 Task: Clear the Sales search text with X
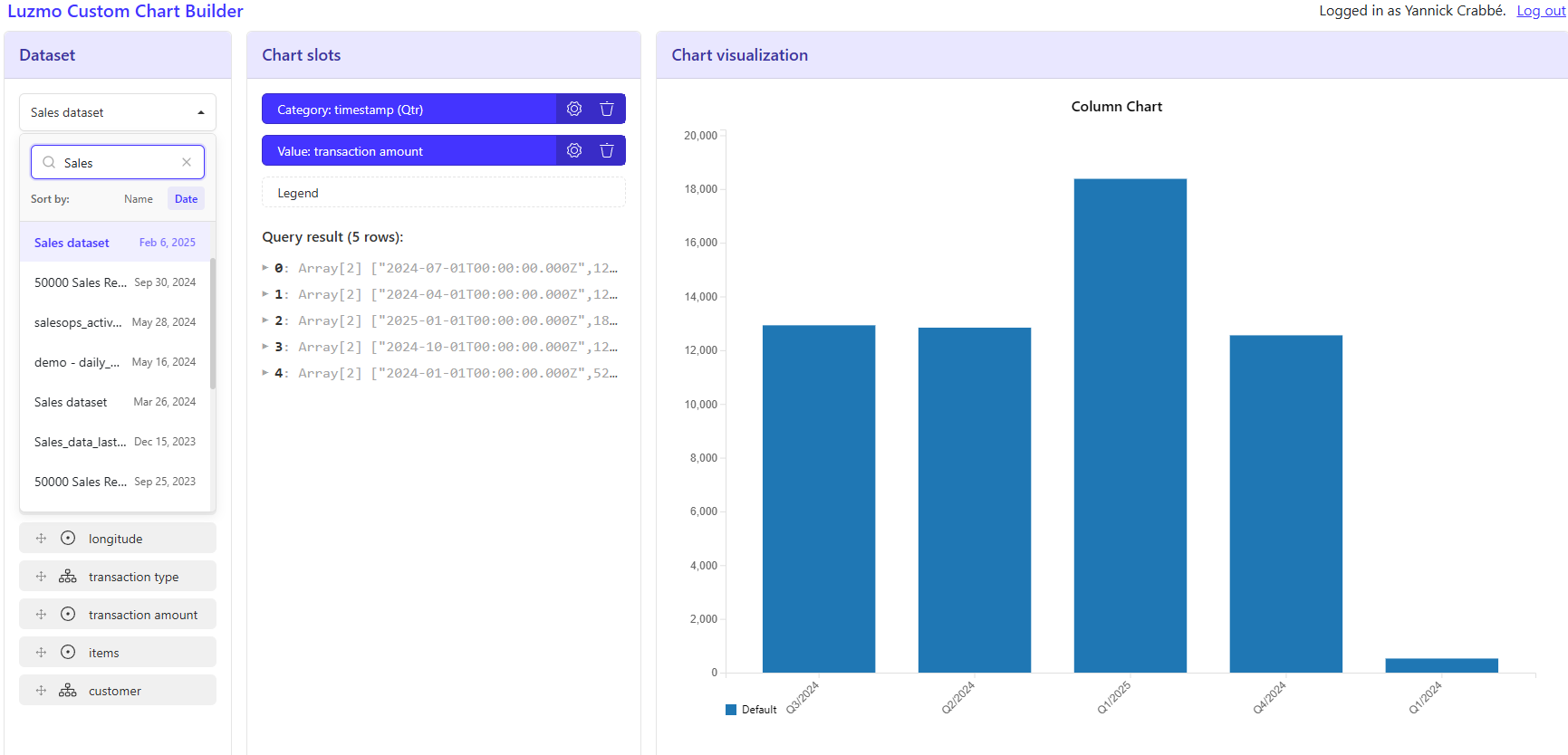point(187,162)
